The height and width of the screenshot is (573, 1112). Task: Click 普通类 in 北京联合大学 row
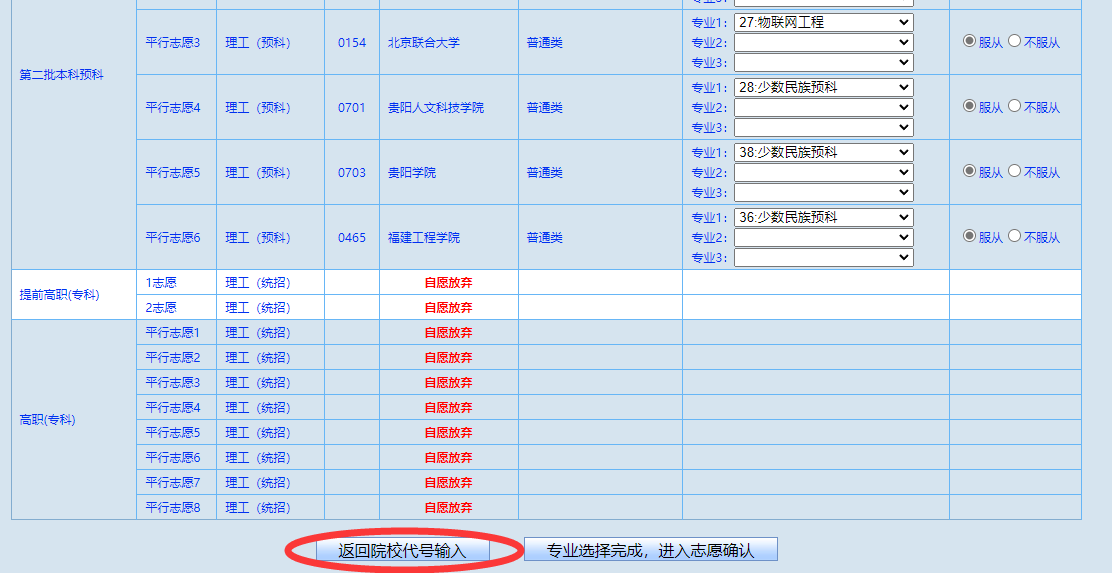click(x=545, y=43)
